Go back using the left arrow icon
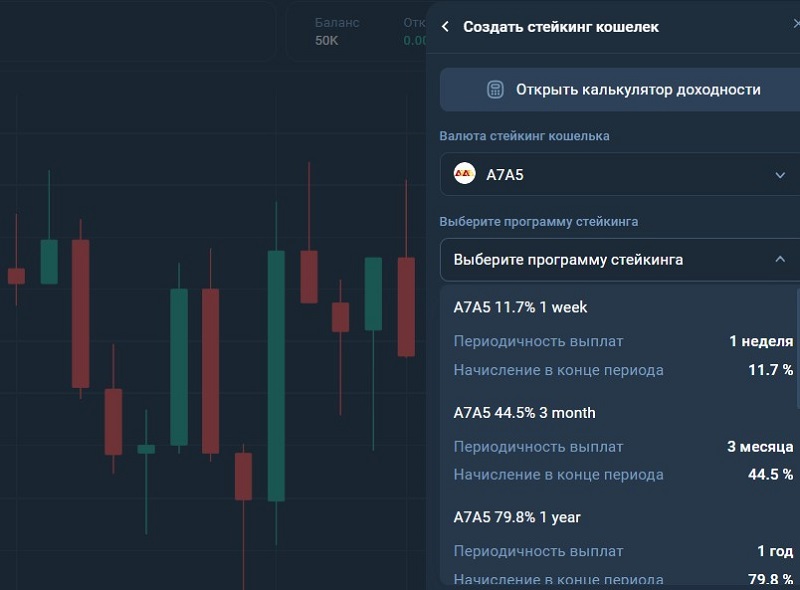This screenshot has height=590, width=800. click(x=445, y=27)
